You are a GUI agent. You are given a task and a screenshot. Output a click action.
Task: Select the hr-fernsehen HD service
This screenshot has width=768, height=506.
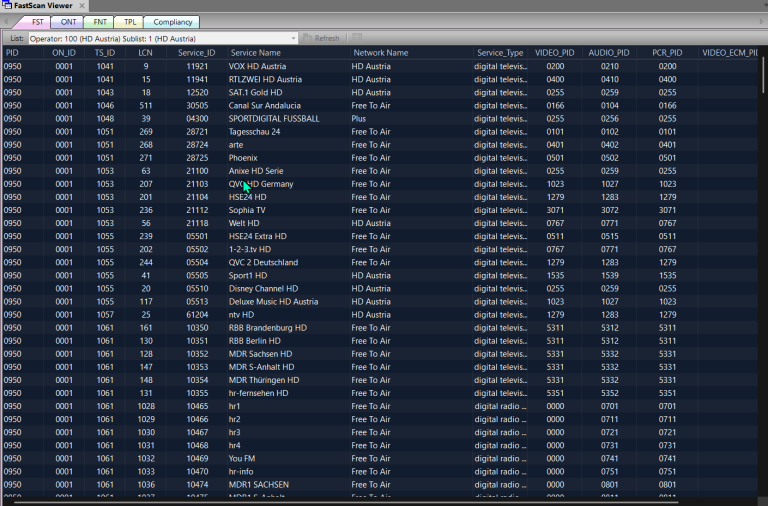[x=258, y=393]
